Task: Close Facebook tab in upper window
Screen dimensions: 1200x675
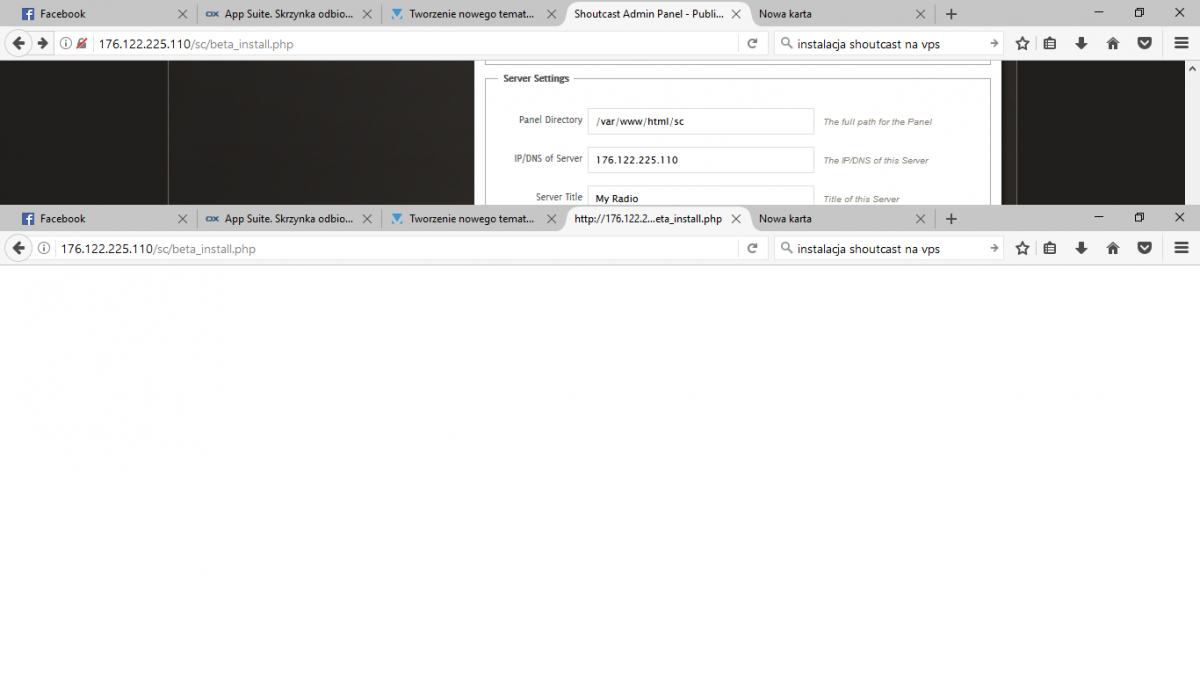Action: pos(182,14)
